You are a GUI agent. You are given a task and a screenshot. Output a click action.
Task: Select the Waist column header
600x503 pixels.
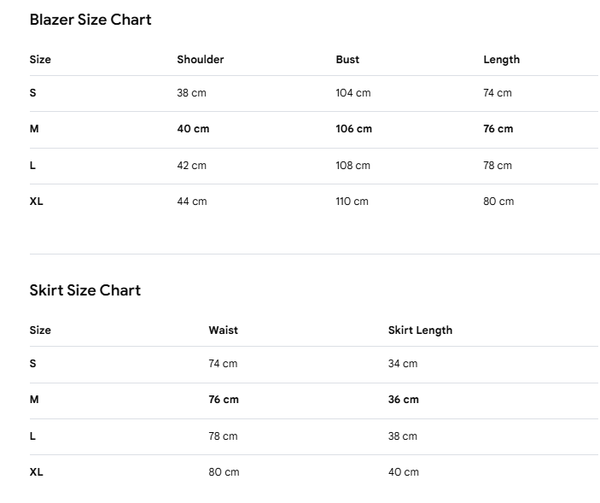[x=223, y=330]
